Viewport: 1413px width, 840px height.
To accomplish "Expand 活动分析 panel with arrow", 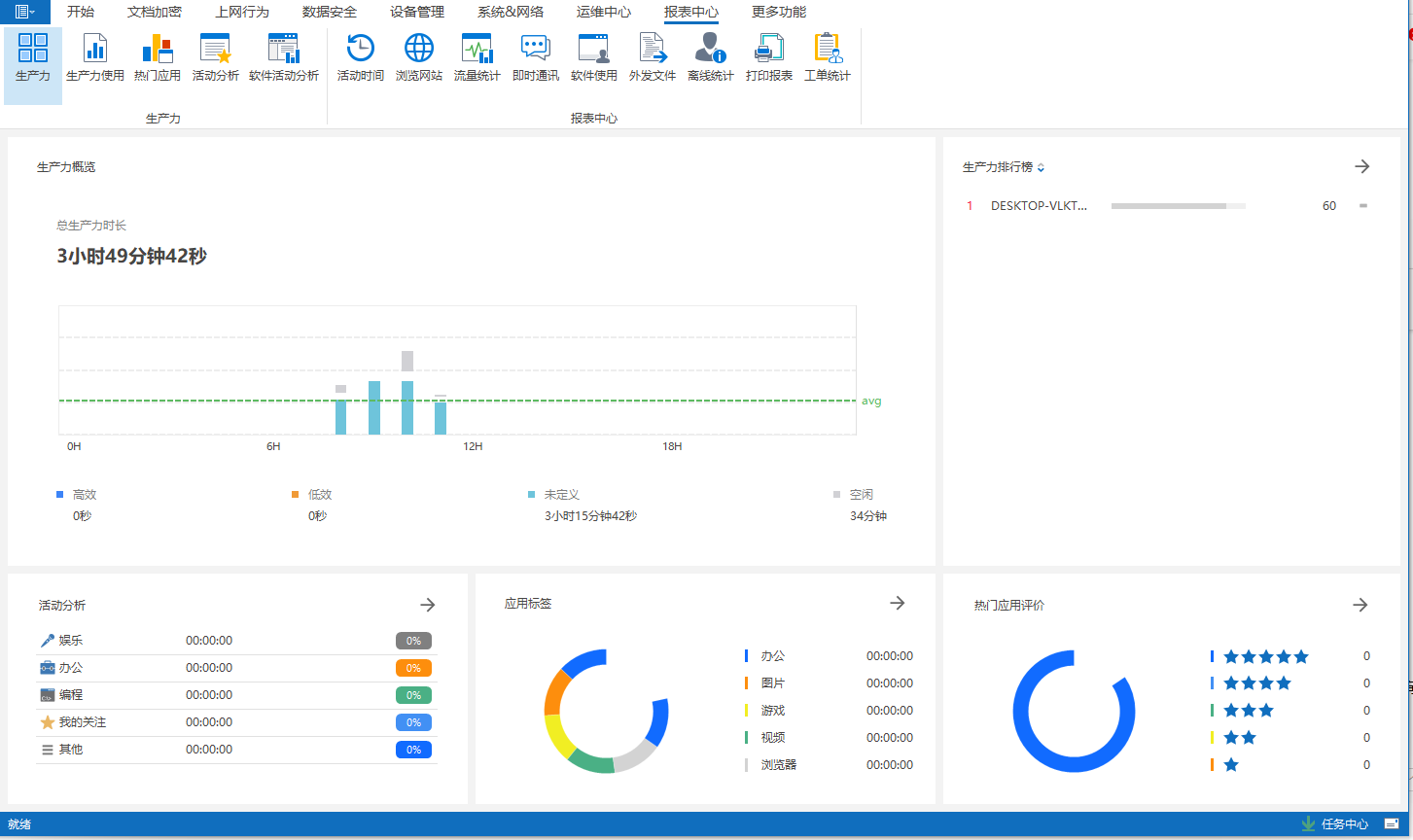I will [427, 605].
